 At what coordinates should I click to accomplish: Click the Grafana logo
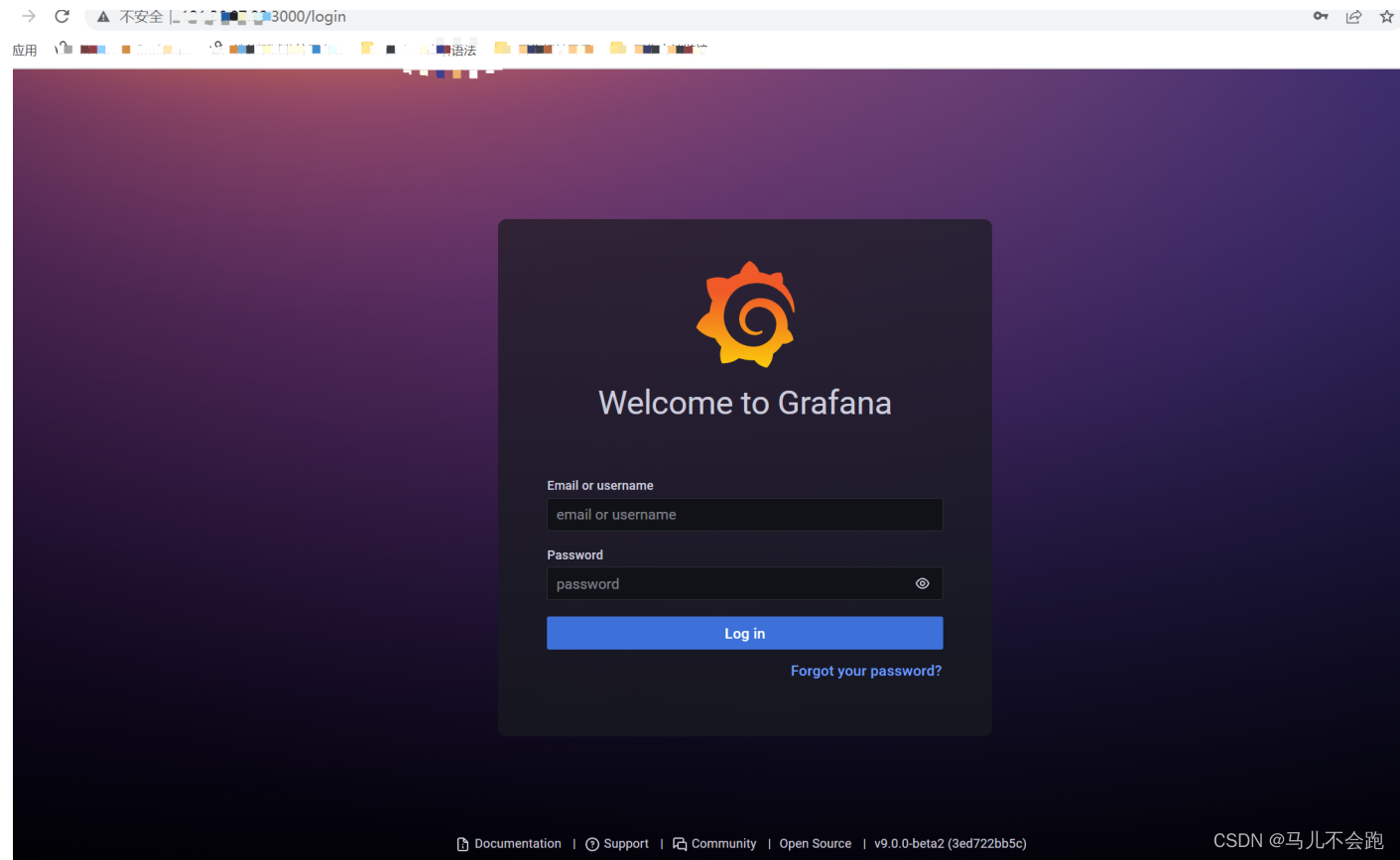(x=745, y=314)
